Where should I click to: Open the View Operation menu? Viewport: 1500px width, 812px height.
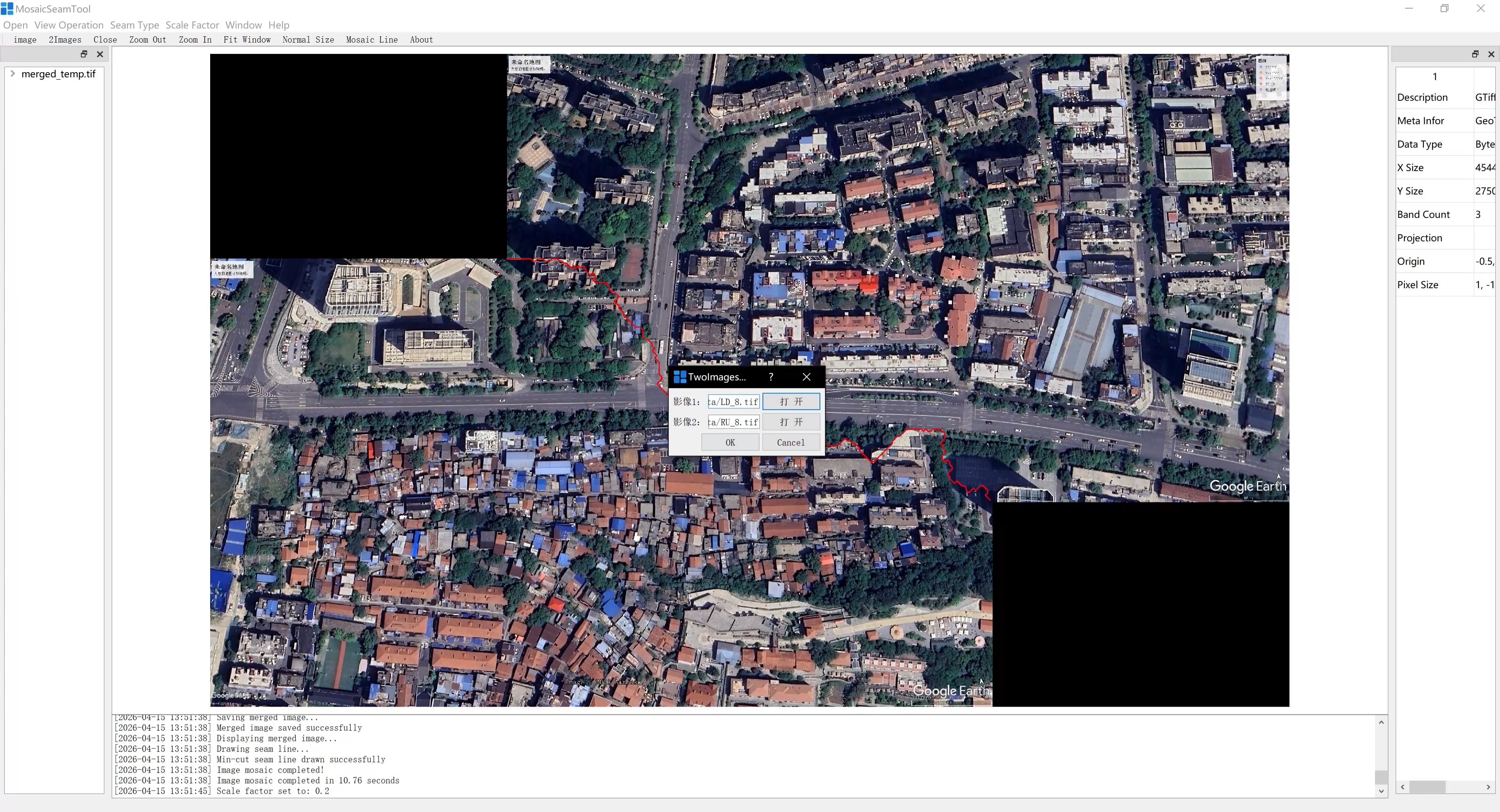click(69, 25)
